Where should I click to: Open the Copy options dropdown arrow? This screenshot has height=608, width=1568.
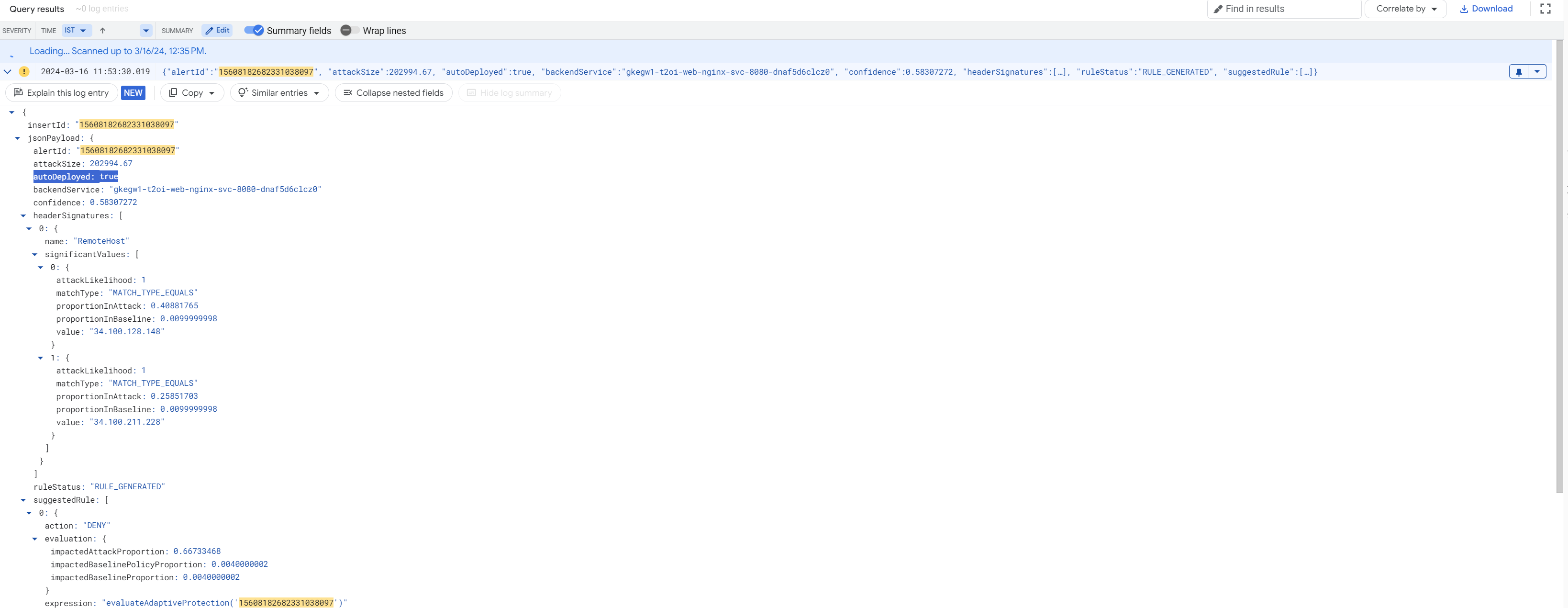pyautogui.click(x=211, y=92)
